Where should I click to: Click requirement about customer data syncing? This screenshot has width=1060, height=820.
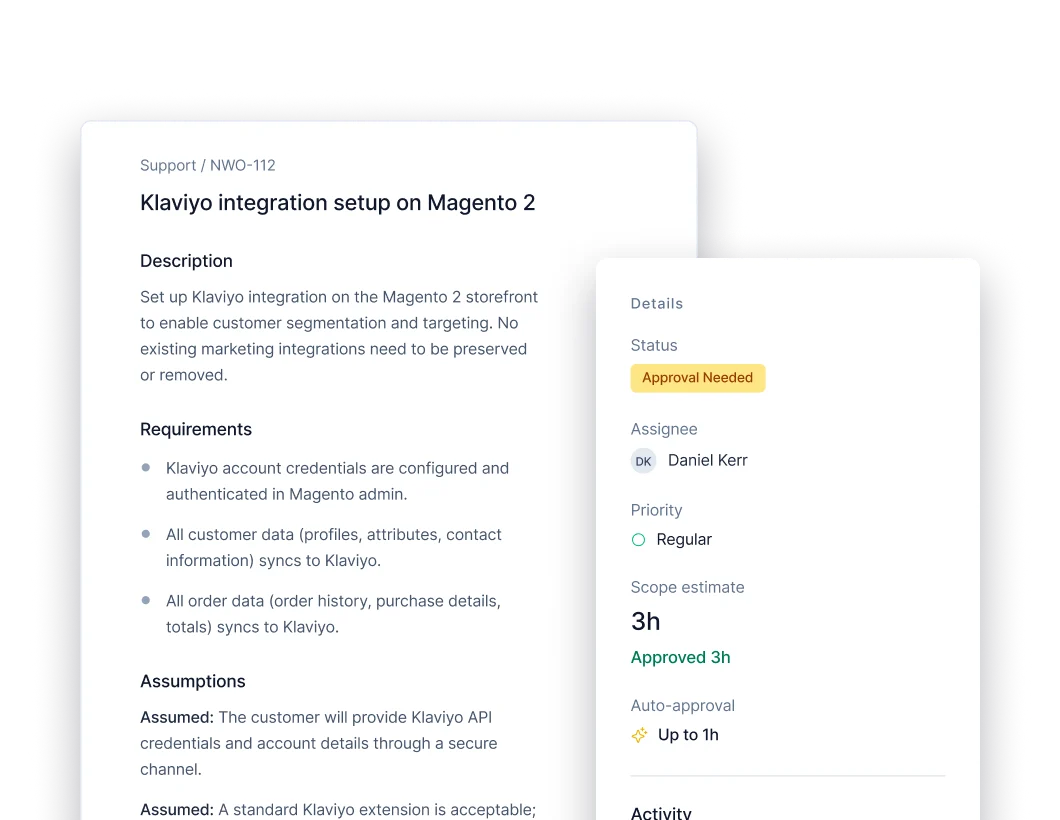333,548
